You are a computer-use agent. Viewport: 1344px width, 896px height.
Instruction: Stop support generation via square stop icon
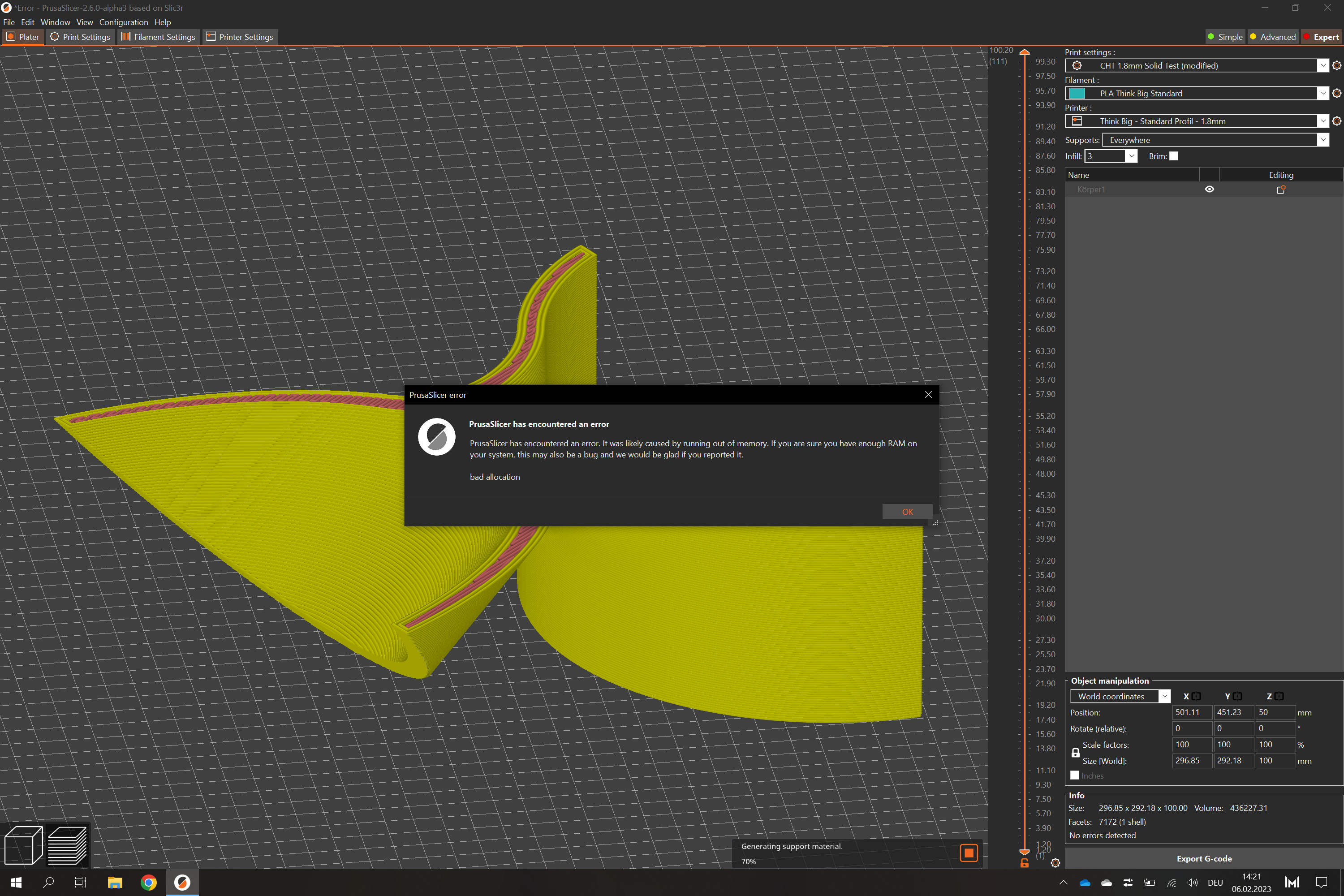point(969,853)
